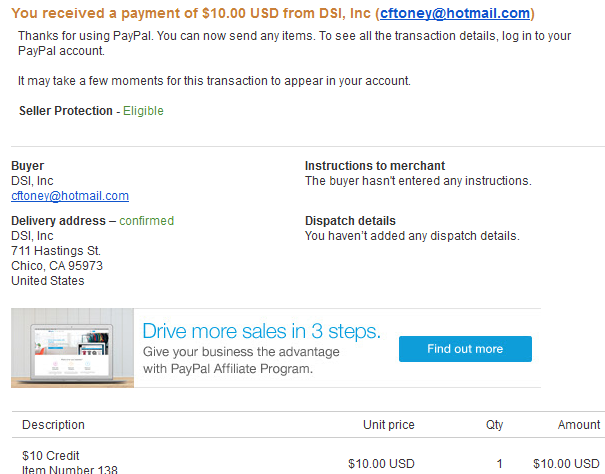Click the Instructions to merchant heading
Viewport: 605px width, 474px height.
pyautogui.click(x=375, y=166)
